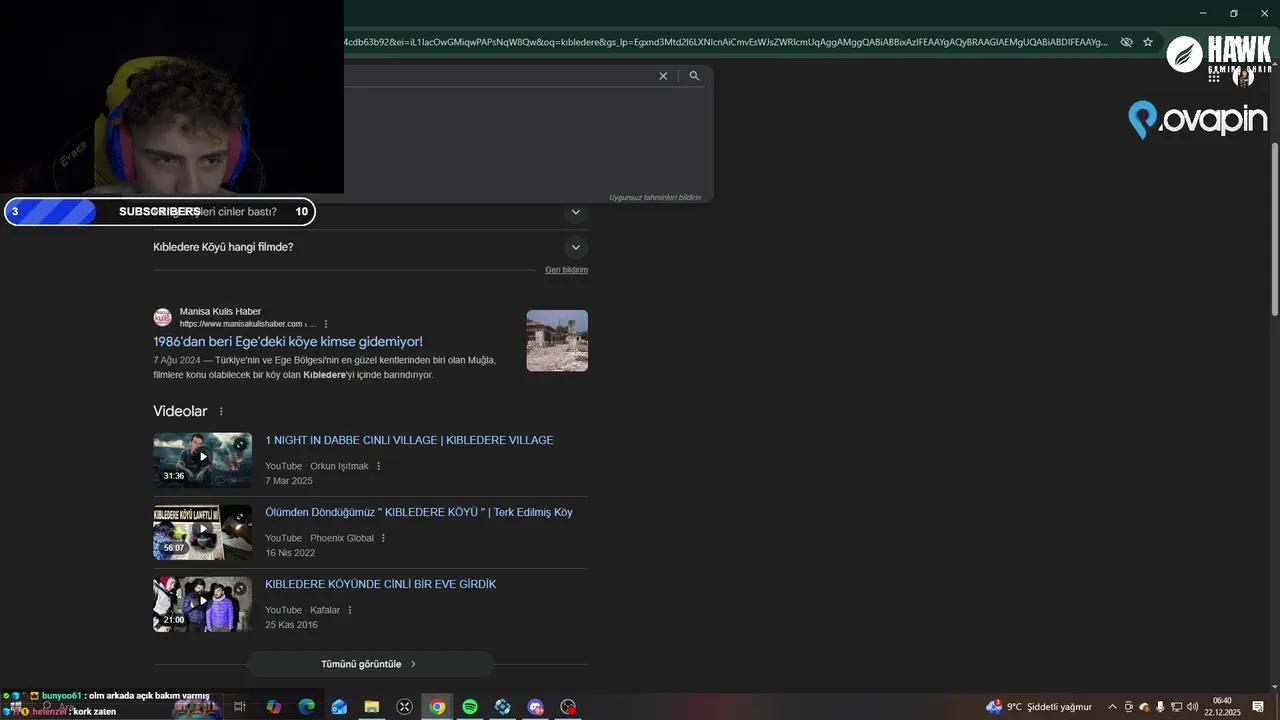Clear the Google search box text
The height and width of the screenshot is (720, 1280).
click(663, 76)
